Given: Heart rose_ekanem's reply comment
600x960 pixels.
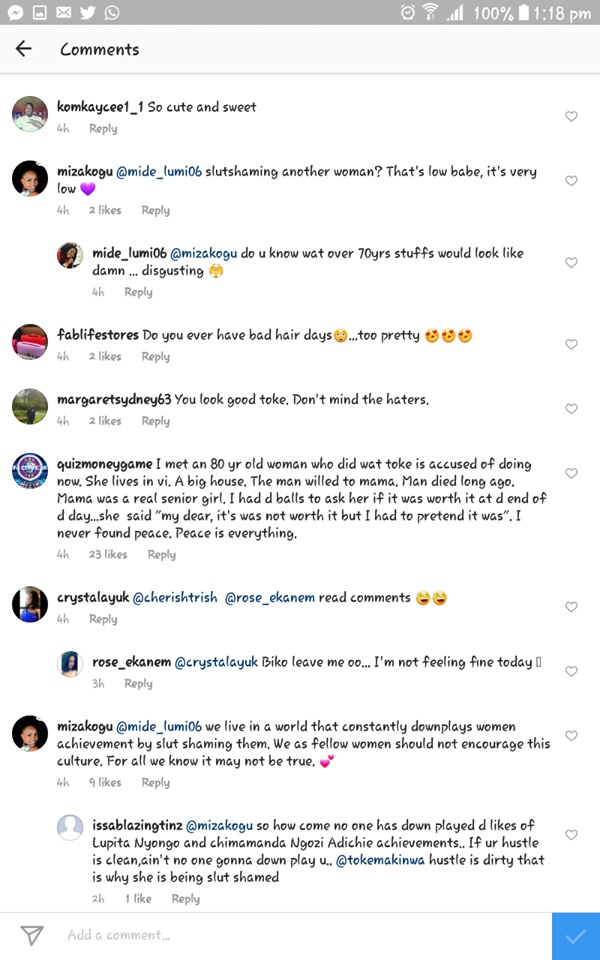Looking at the screenshot, I should pyautogui.click(x=572, y=671).
